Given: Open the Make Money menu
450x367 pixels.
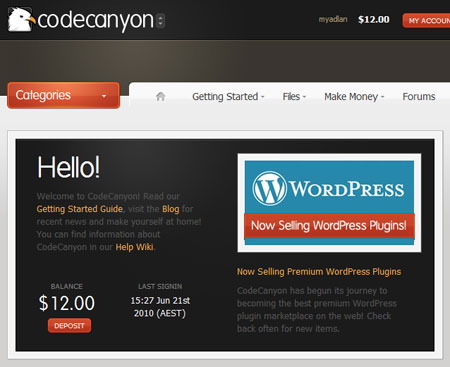Looking at the screenshot, I should (x=354, y=97).
